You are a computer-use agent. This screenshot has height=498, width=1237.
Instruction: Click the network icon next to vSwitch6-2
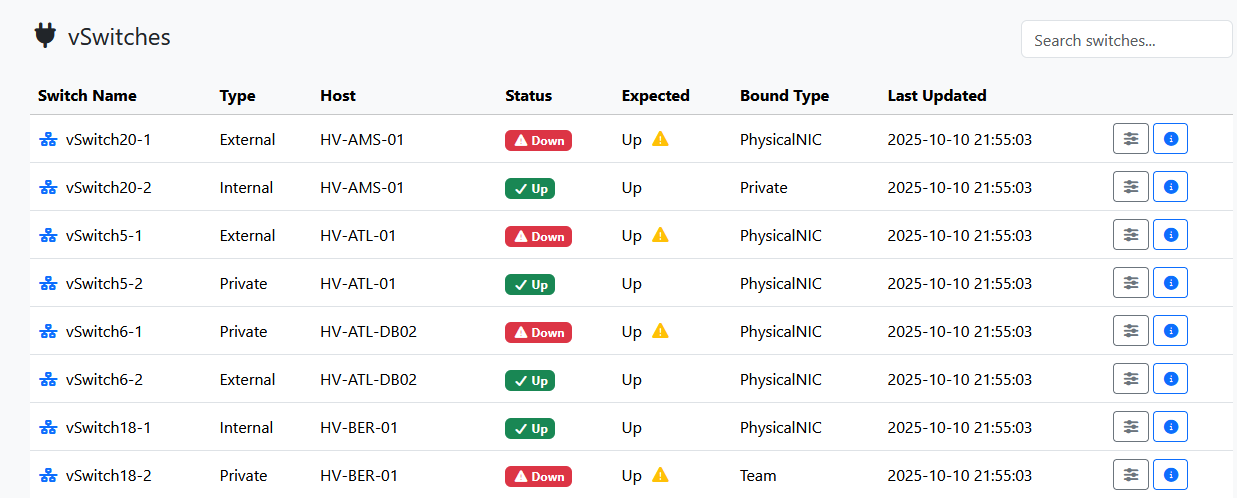pyautogui.click(x=48, y=380)
